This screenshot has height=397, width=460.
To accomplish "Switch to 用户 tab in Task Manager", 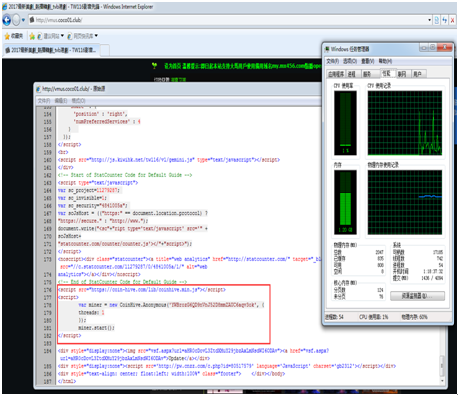I will [x=418, y=74].
